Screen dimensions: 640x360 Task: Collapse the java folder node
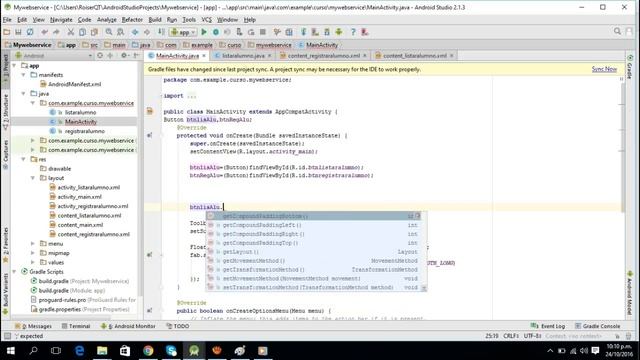24,93
